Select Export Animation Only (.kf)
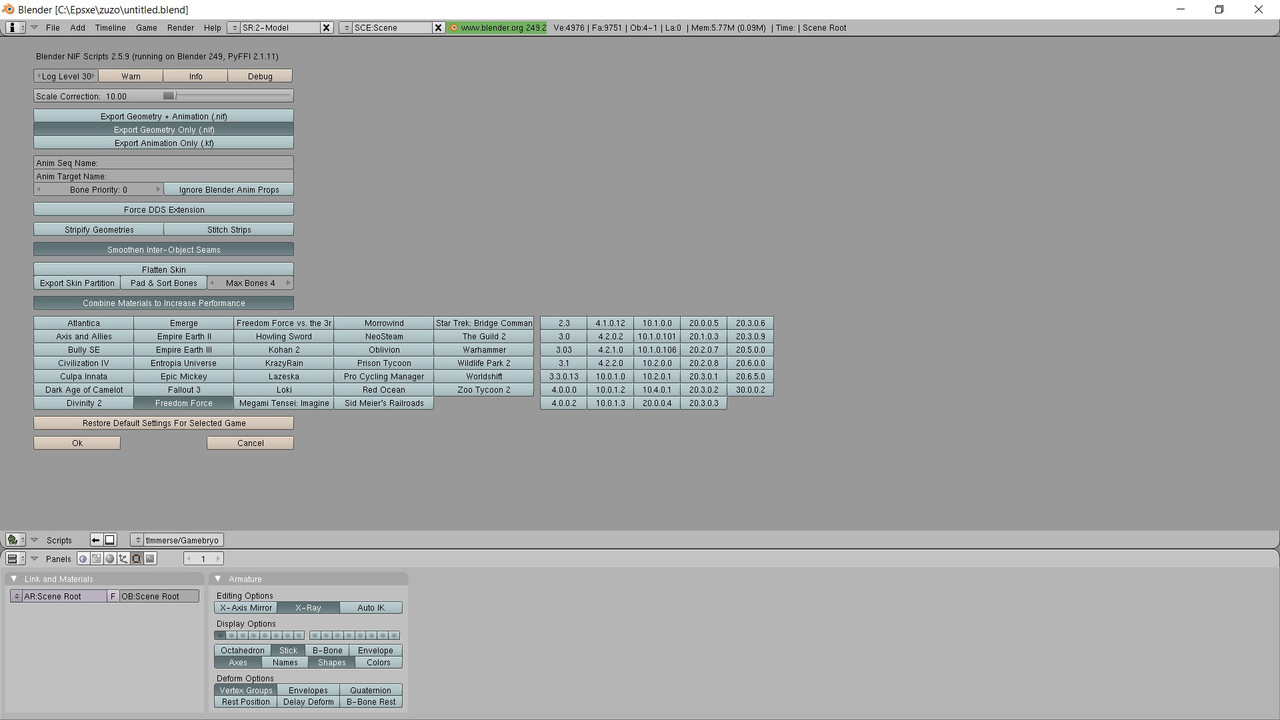 [x=164, y=143]
